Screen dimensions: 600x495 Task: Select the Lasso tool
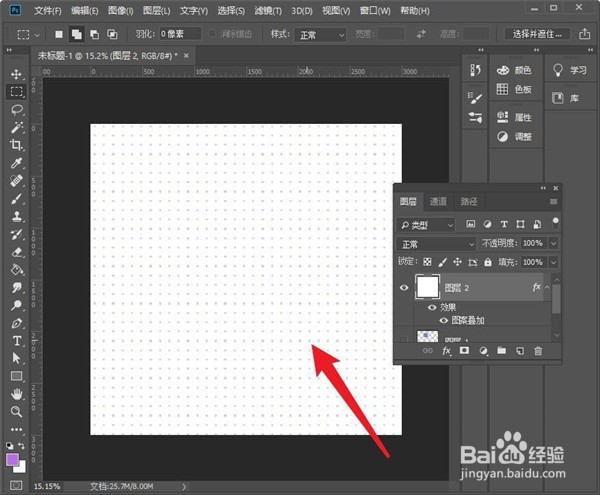tap(16, 110)
